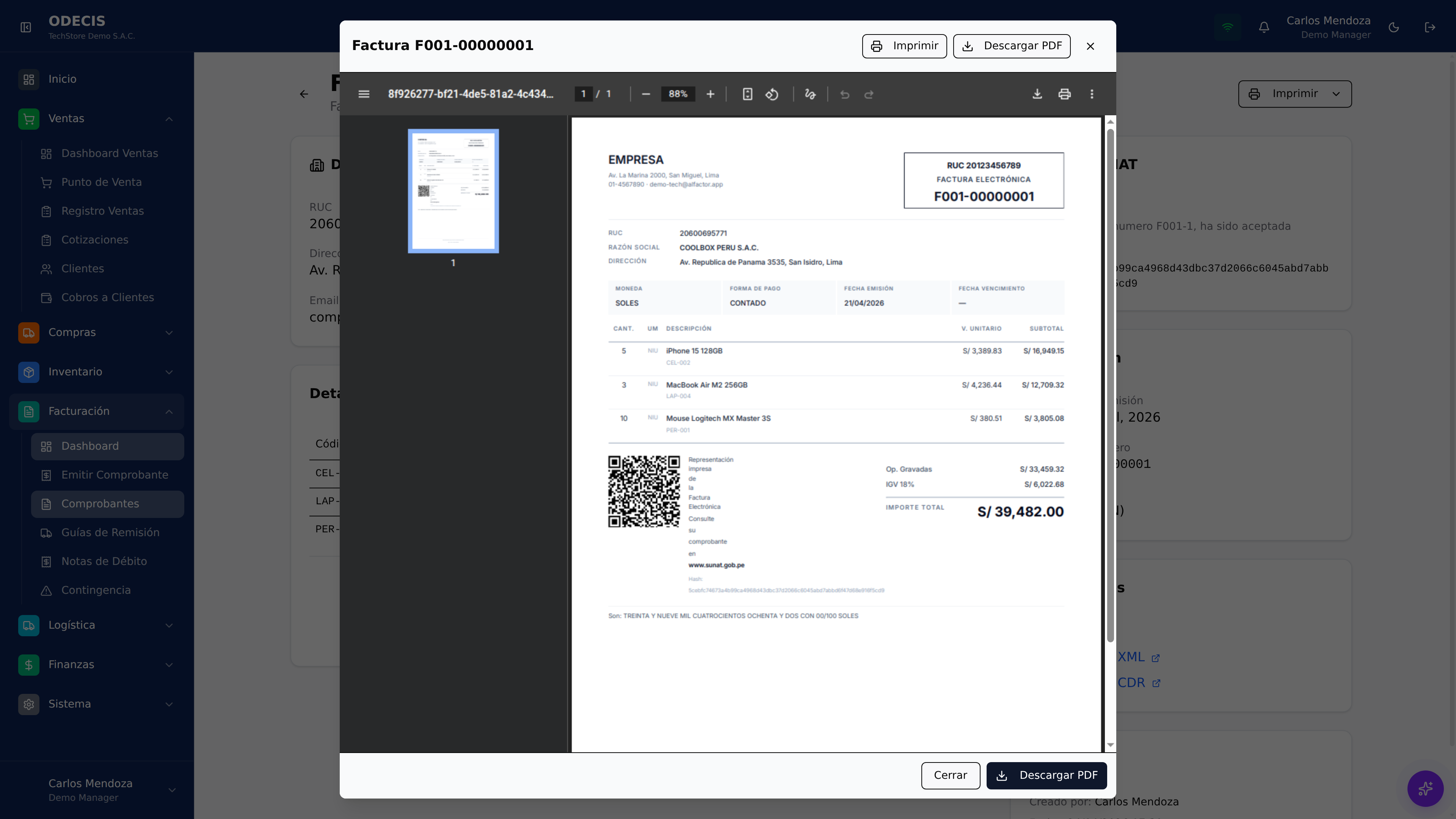Go back with the left arrow
Image resolution: width=1456 pixels, height=819 pixels.
pos(304,94)
